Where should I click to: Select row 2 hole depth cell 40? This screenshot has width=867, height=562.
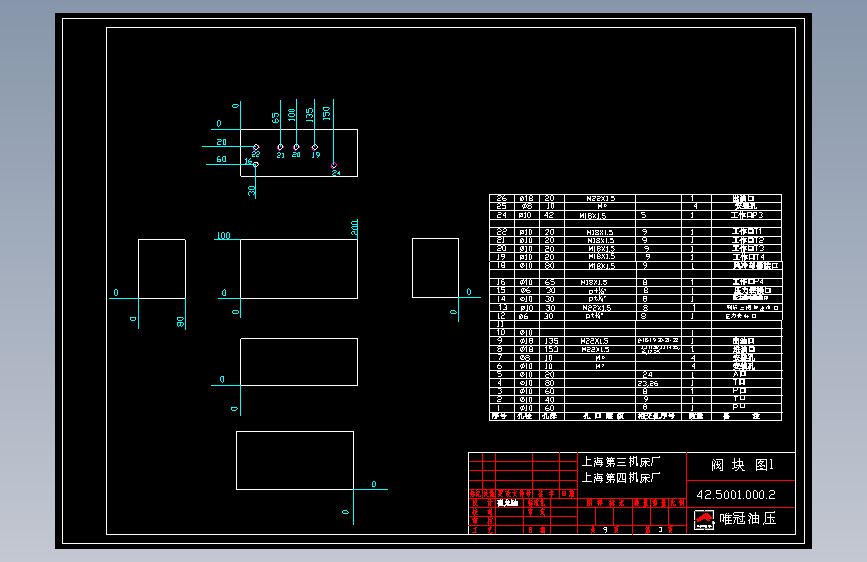pos(550,400)
